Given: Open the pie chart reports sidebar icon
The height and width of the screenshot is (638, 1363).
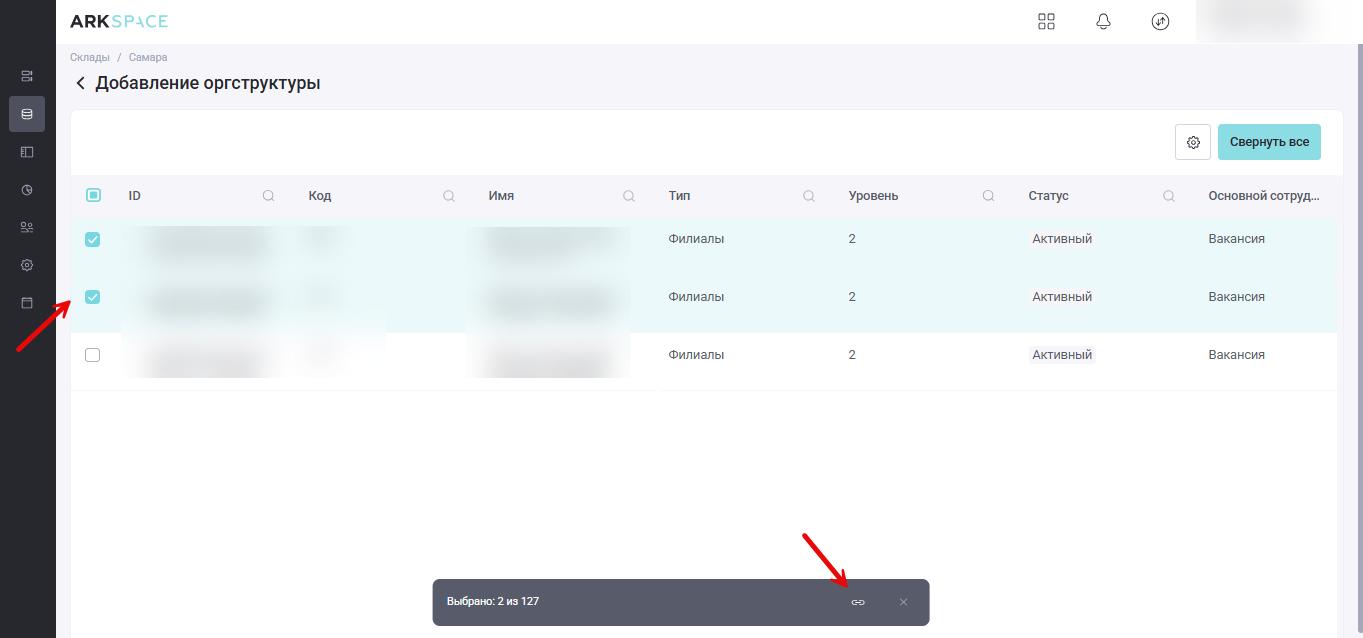Looking at the screenshot, I should 27,189.
